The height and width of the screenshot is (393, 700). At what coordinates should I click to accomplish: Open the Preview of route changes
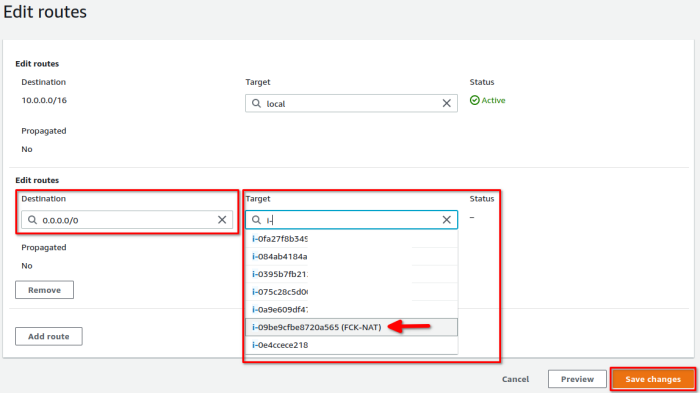click(x=577, y=379)
